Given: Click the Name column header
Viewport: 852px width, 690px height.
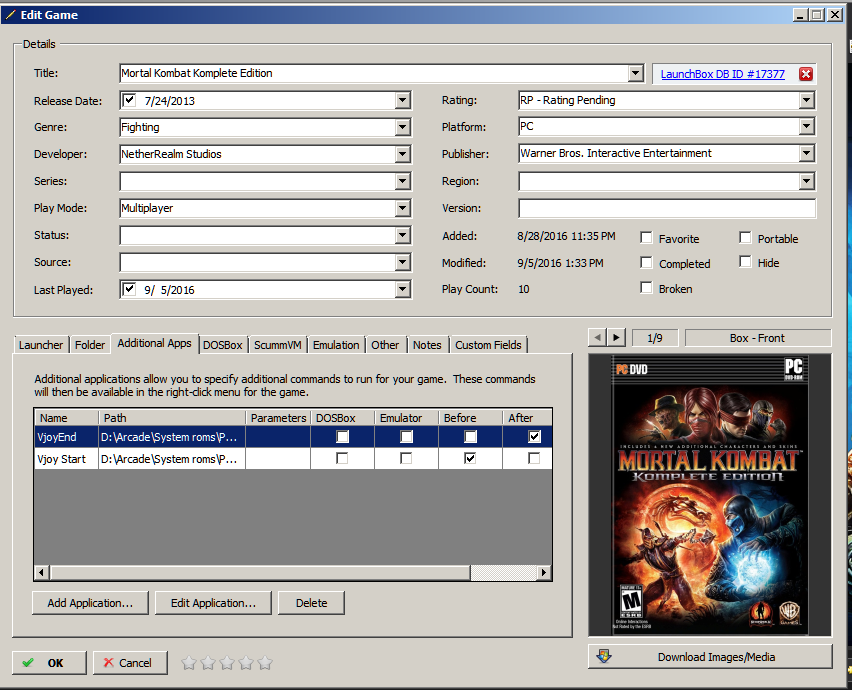Looking at the screenshot, I should pos(67,418).
